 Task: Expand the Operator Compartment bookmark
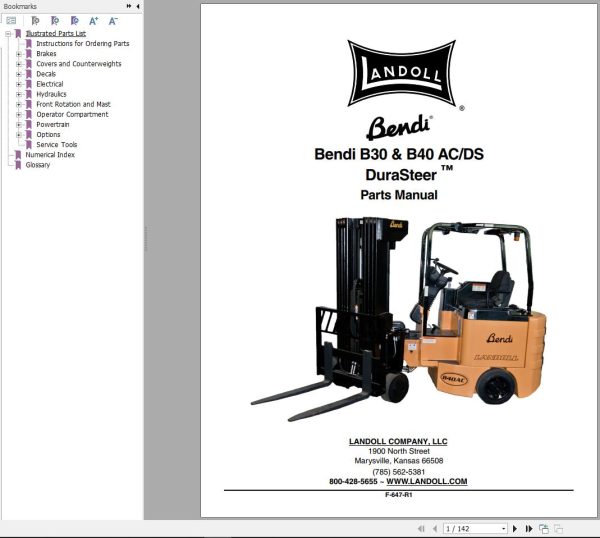(19, 115)
